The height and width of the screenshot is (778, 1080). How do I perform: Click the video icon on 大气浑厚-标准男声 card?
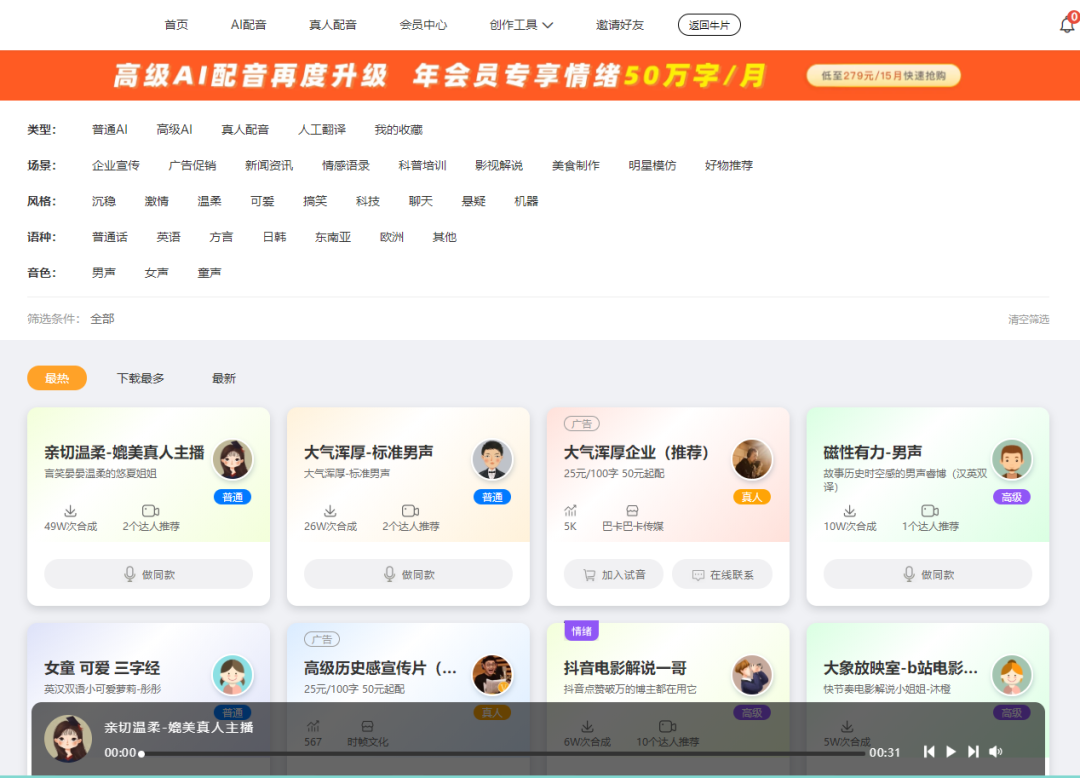click(x=410, y=511)
